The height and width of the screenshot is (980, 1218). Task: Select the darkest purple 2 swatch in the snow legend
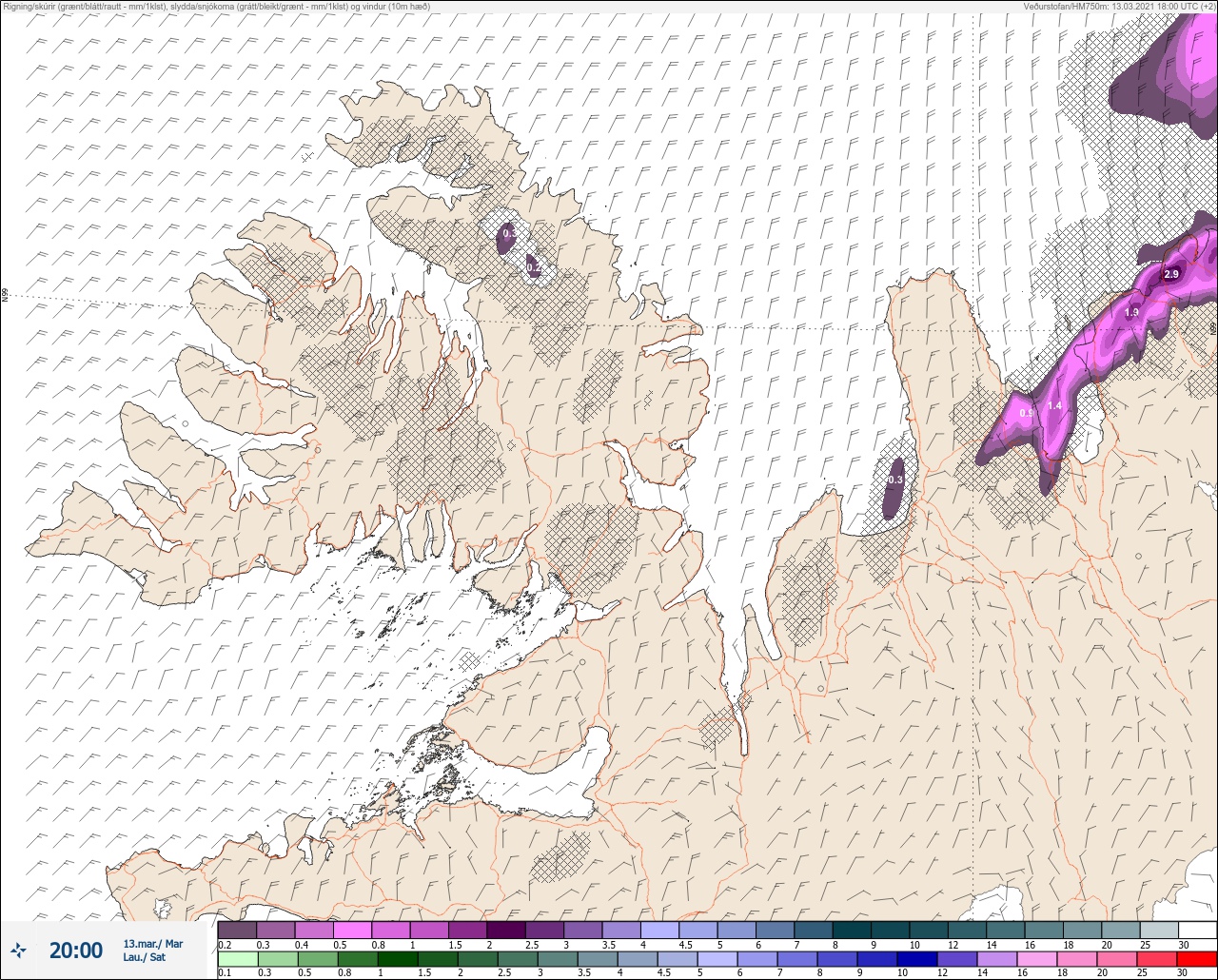pos(505,930)
